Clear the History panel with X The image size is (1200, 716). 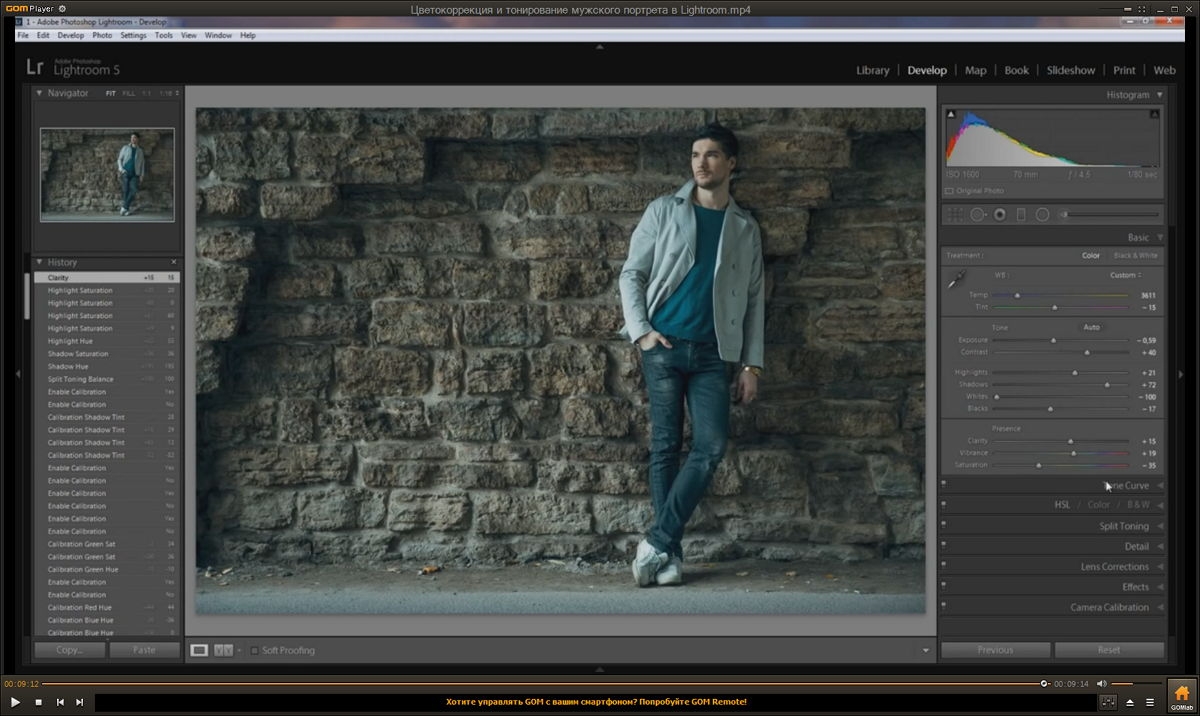coord(174,262)
